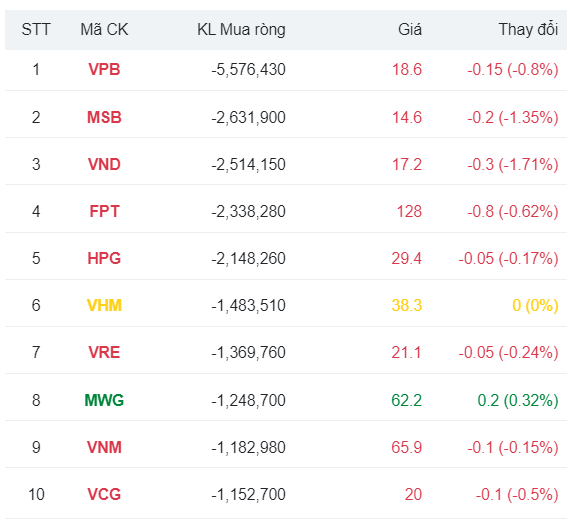Click the change value -0.15 (-0.8%)
575x521 pixels.
coord(513,70)
